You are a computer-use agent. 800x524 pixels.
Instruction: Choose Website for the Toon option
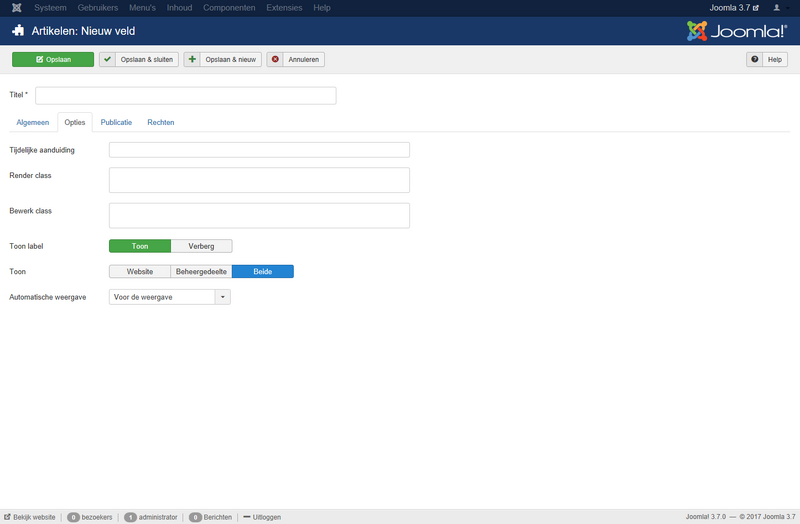pos(140,271)
